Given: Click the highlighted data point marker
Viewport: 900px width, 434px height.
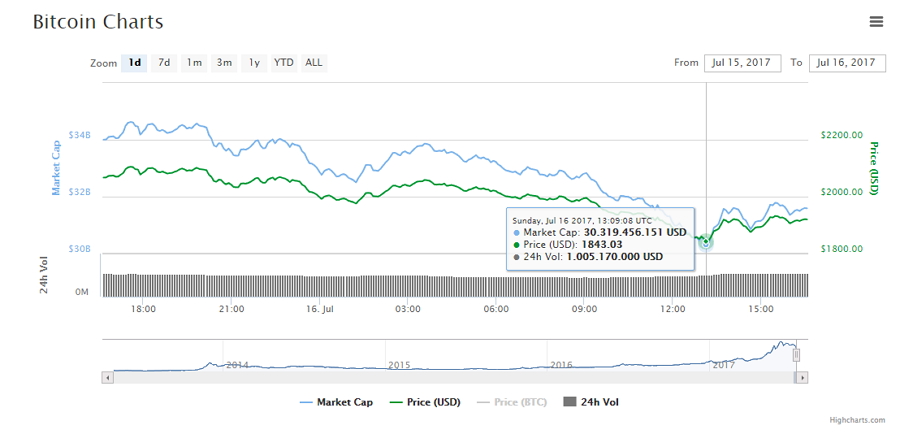Looking at the screenshot, I should [706, 242].
